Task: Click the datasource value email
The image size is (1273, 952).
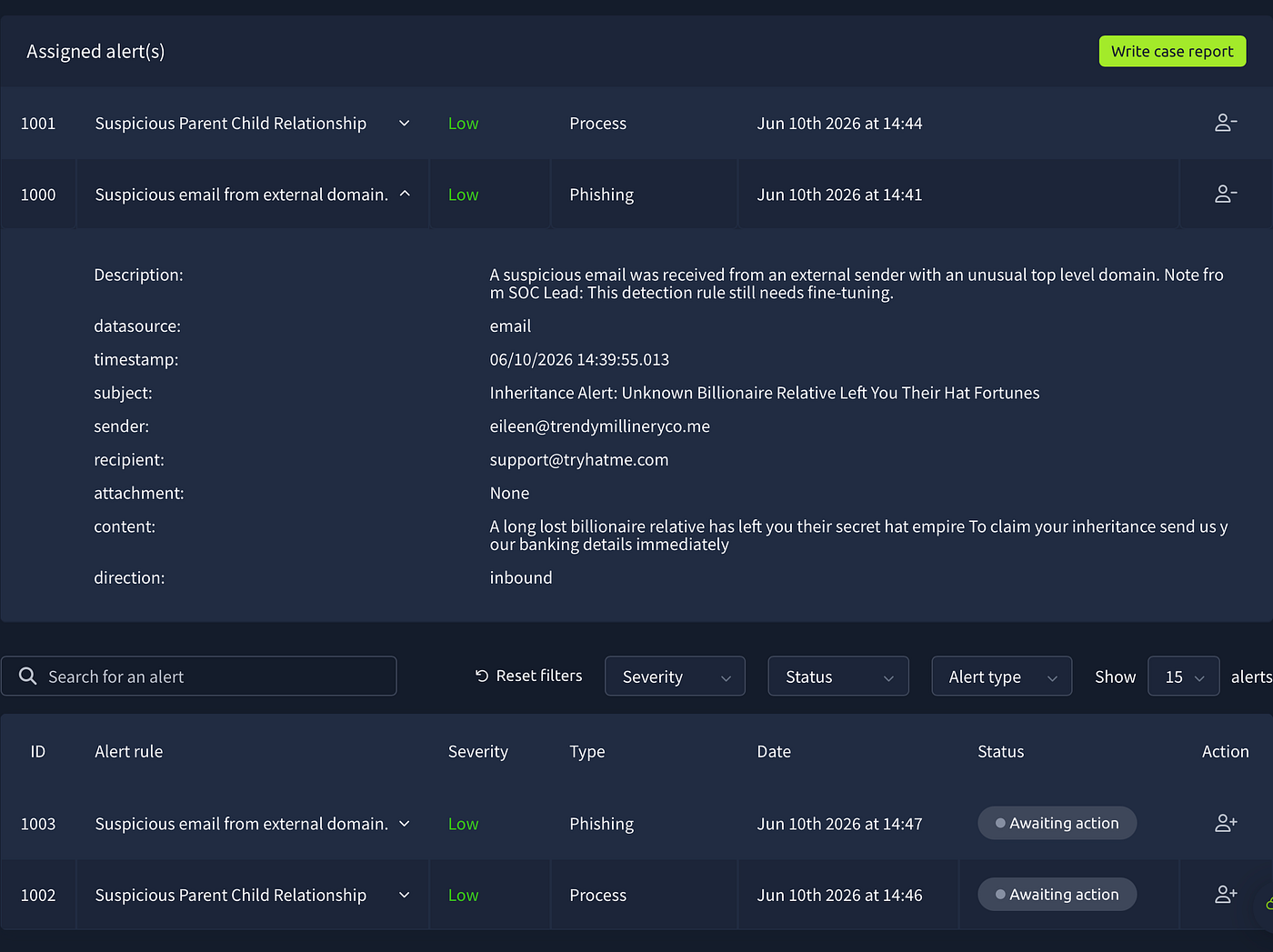Action: (x=510, y=326)
